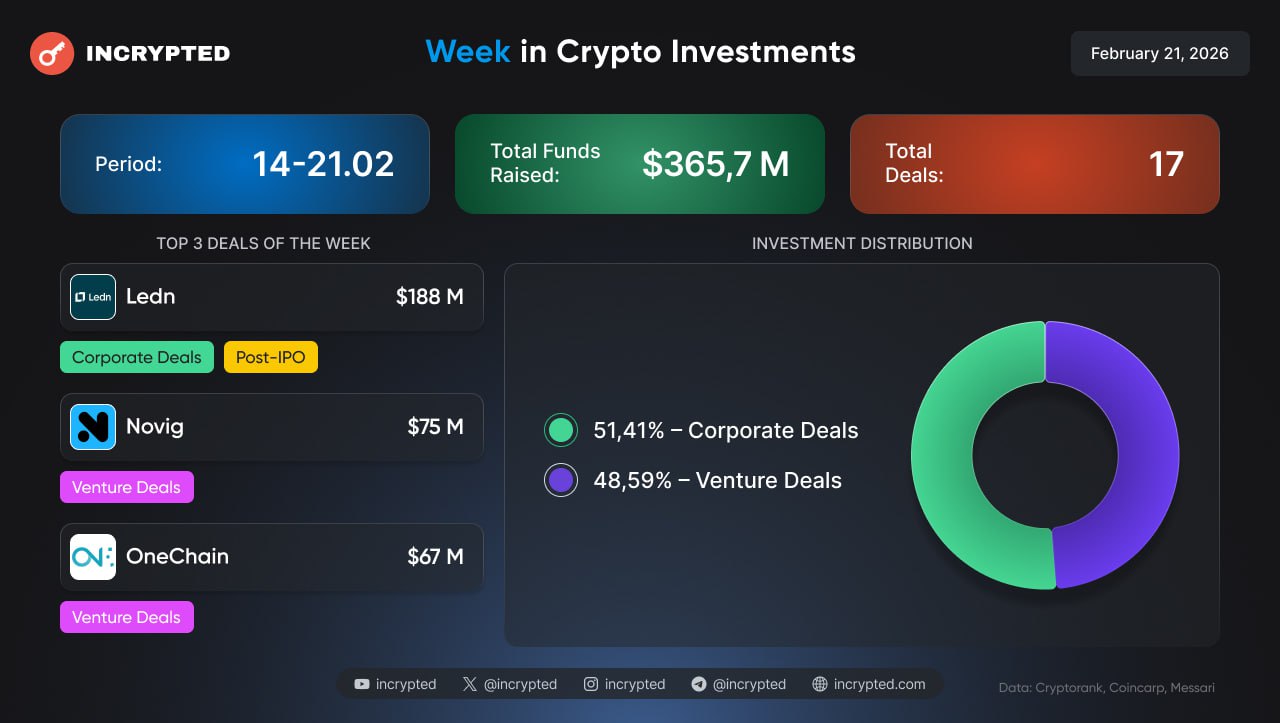
Task: Click the Instagram icon in footer
Action: click(591, 684)
